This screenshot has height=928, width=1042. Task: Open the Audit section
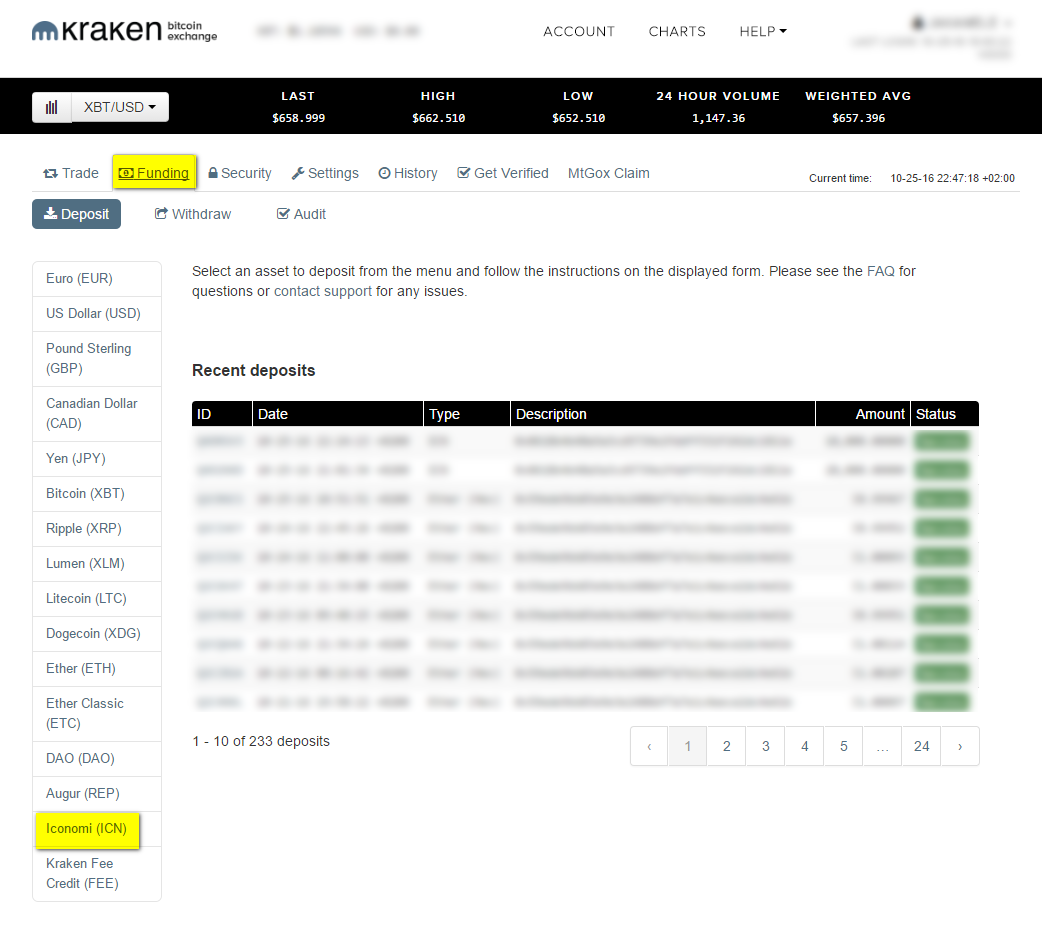301,214
